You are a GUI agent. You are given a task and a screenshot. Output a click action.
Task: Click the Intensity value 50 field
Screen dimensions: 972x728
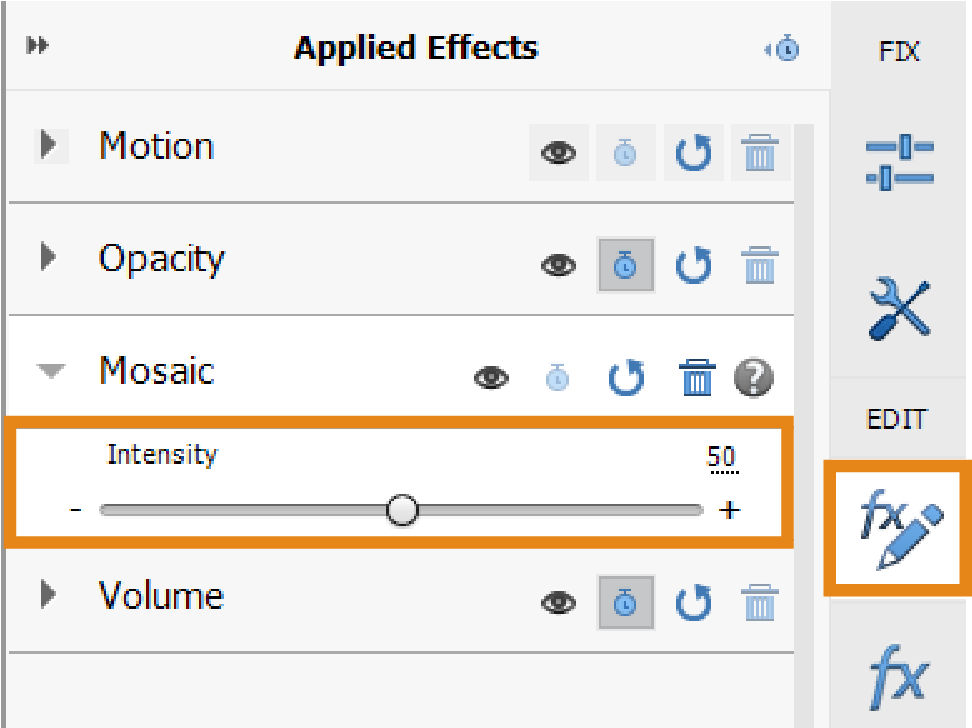tap(721, 458)
